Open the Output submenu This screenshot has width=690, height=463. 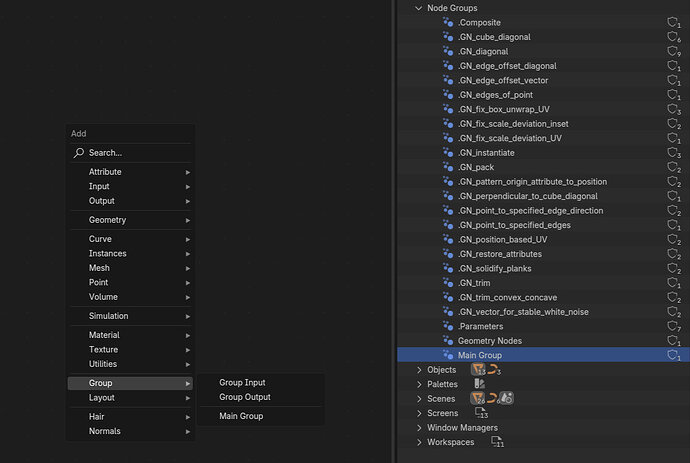point(130,201)
